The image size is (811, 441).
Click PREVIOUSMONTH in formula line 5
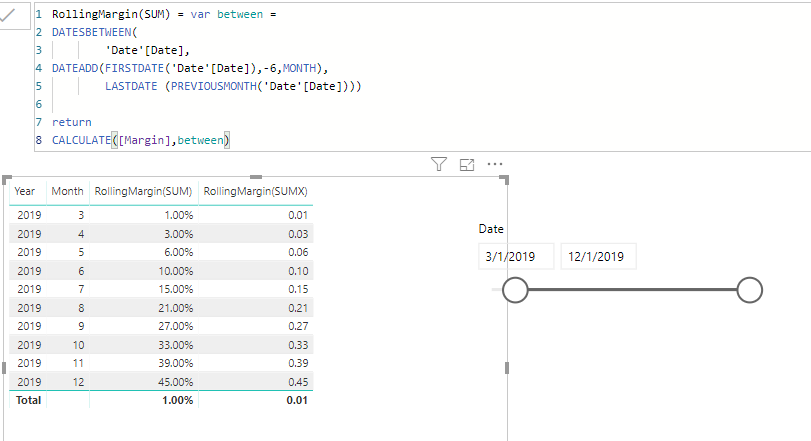tap(214, 86)
